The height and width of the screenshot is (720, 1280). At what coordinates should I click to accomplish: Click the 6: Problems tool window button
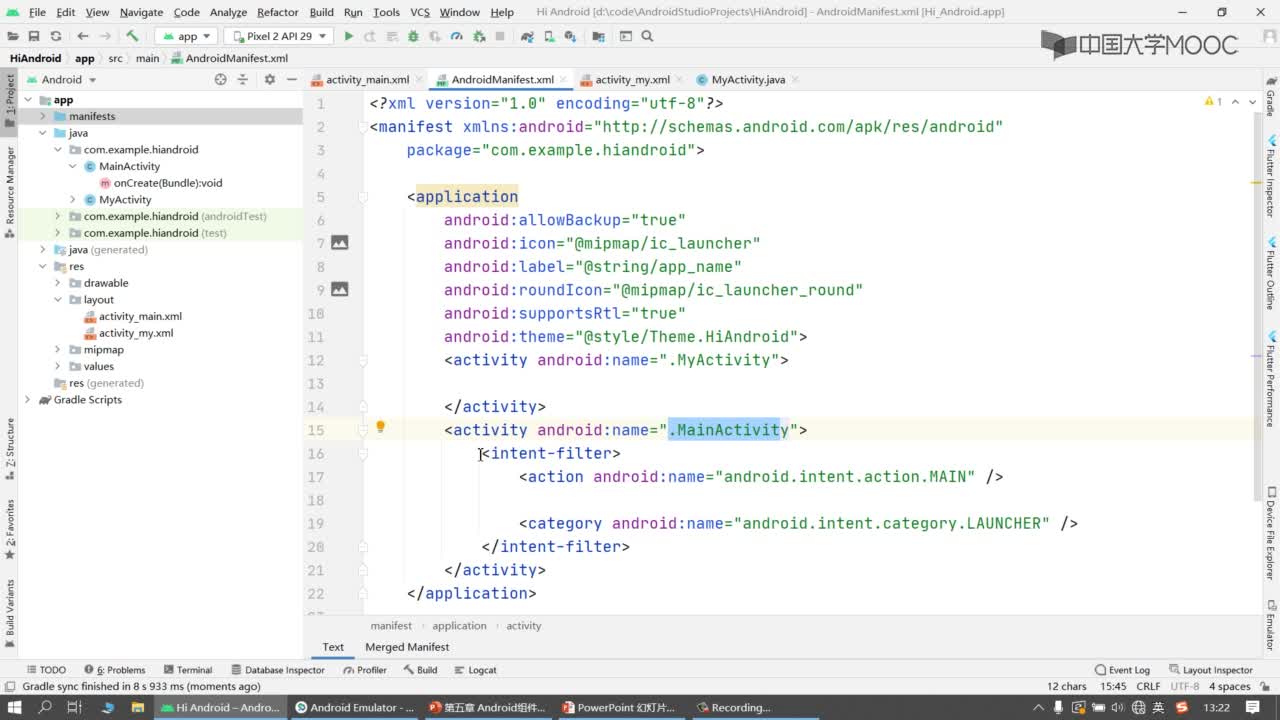tap(116, 670)
